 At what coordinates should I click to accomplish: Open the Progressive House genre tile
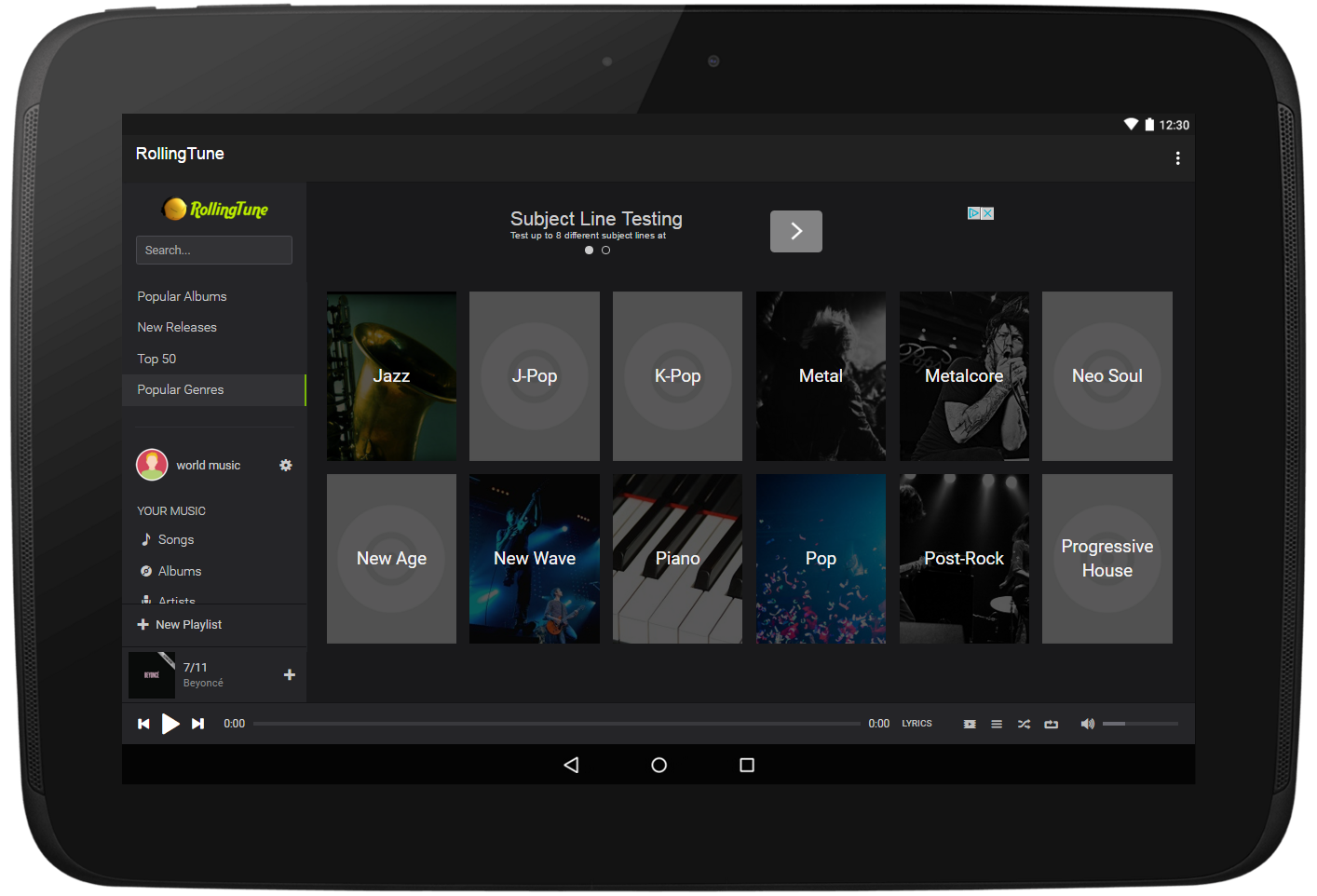click(1107, 559)
